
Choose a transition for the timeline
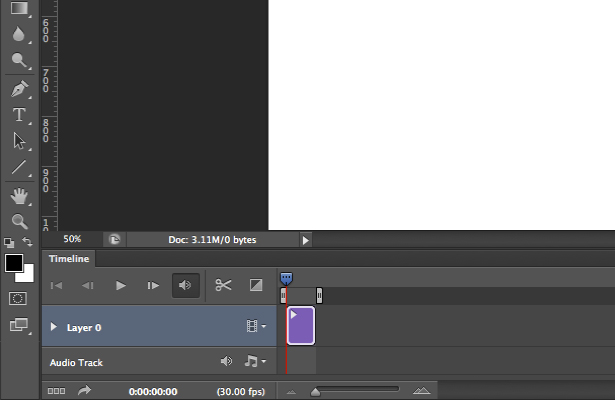pyautogui.click(x=256, y=285)
